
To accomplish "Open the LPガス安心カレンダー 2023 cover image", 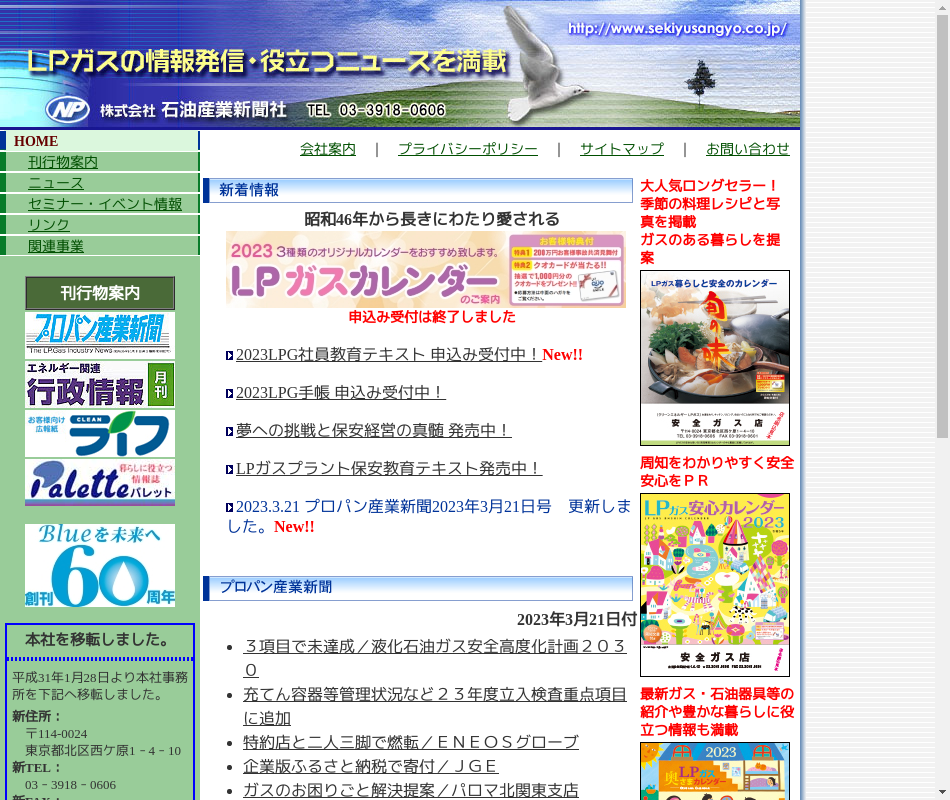I will click(715, 585).
